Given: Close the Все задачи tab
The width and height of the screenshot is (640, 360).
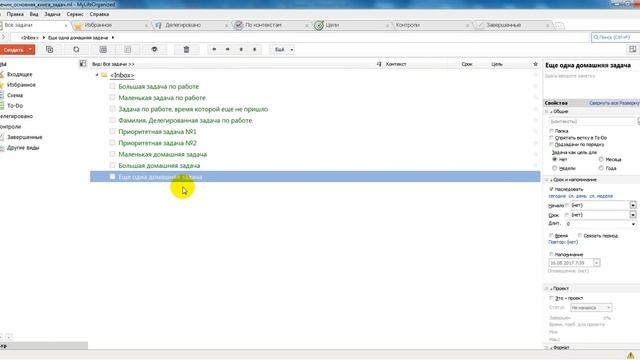Looking at the screenshot, I should (x=66, y=25).
